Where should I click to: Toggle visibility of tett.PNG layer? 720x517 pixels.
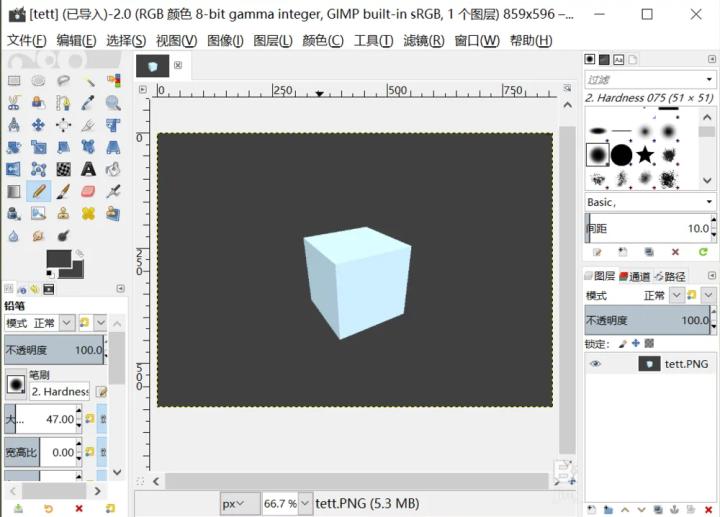tap(596, 364)
